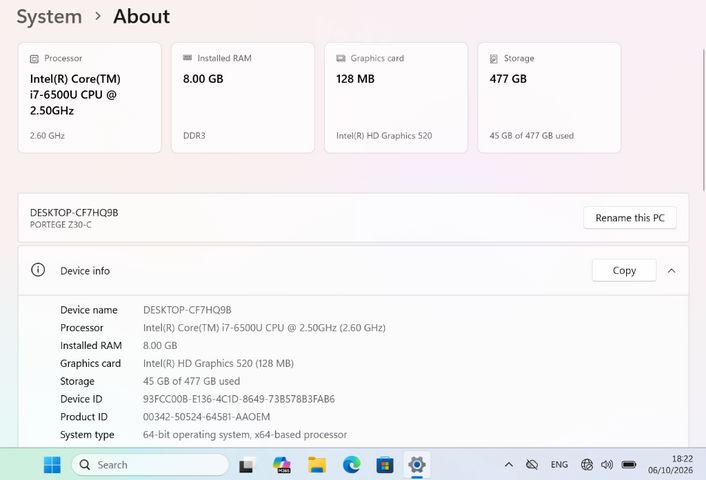Launch Microsoft Edge from the taskbar
Image resolution: width=706 pixels, height=480 pixels.
[352, 465]
